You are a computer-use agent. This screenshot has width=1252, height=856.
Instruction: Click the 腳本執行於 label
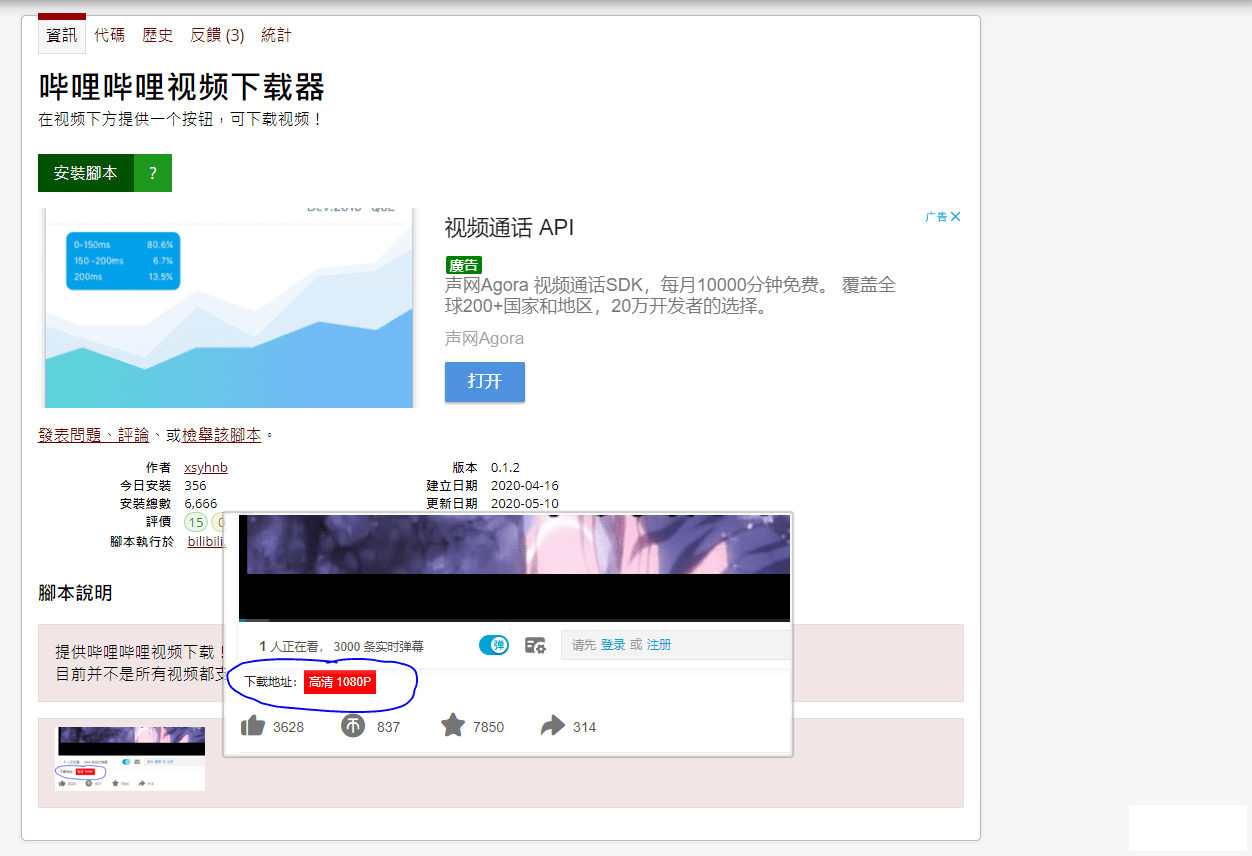tap(142, 541)
